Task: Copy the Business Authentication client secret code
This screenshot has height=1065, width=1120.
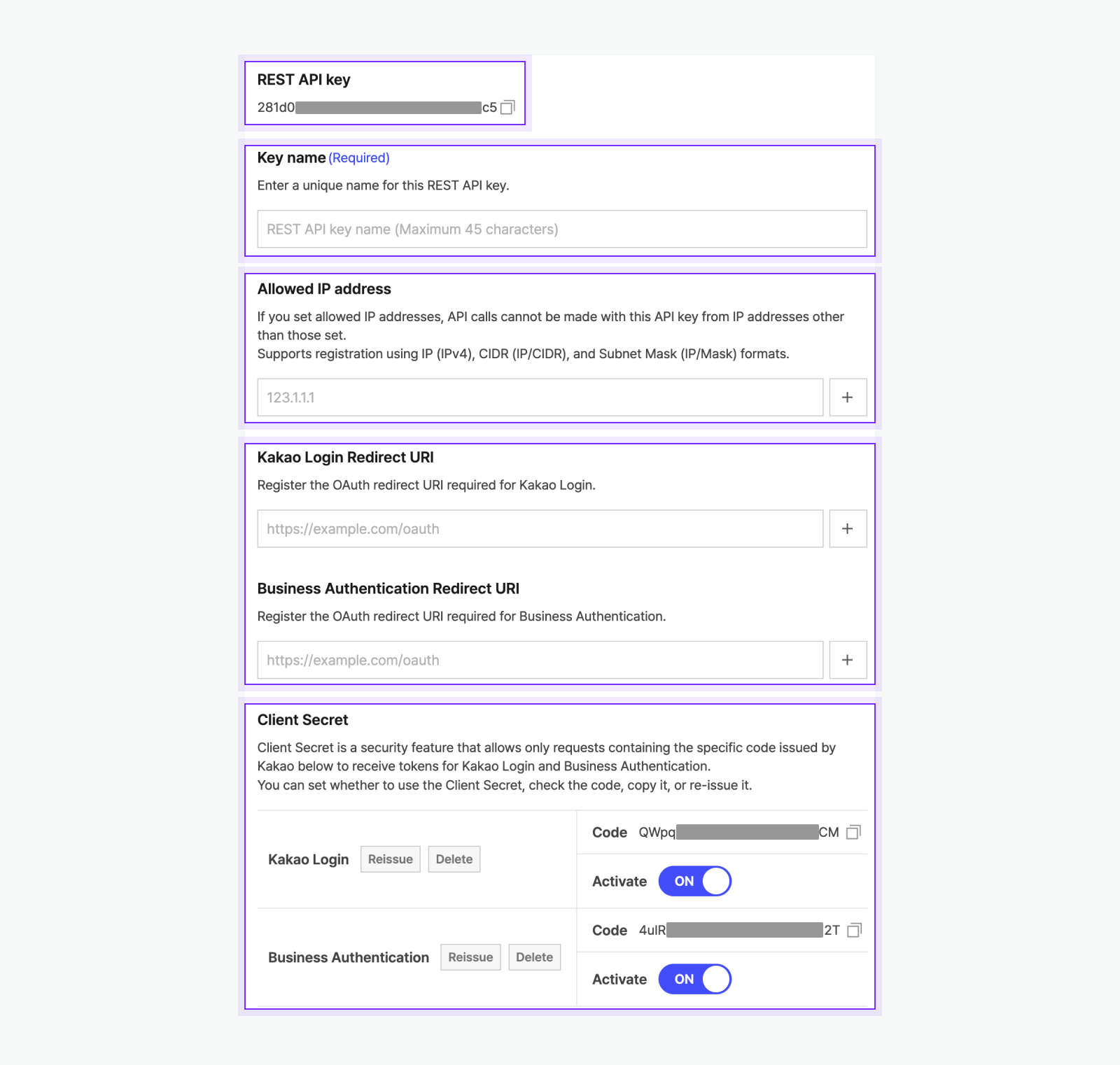Action: pos(853,931)
